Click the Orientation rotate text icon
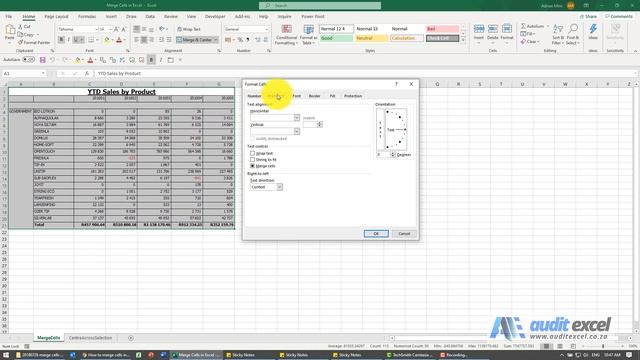This screenshot has height=360, width=640. point(163,29)
